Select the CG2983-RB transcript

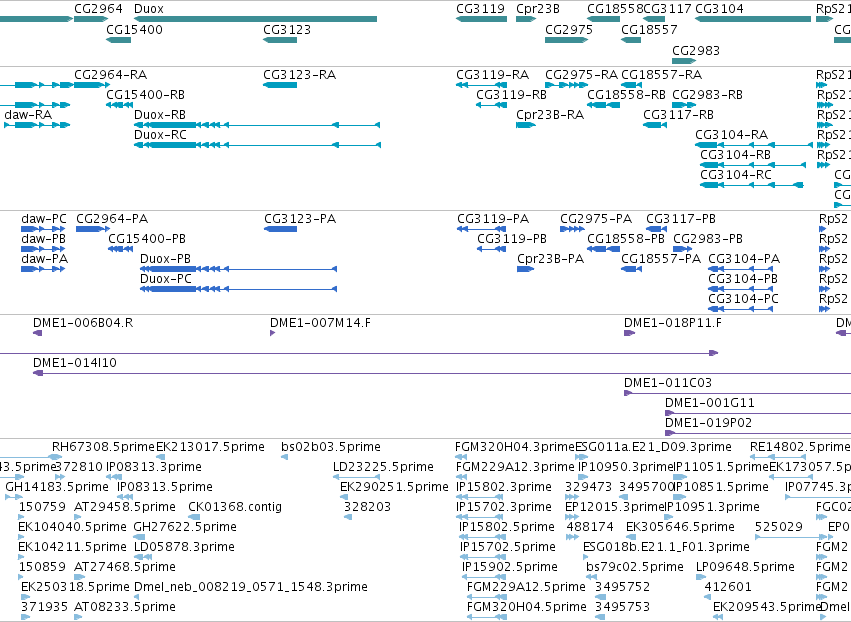point(684,105)
